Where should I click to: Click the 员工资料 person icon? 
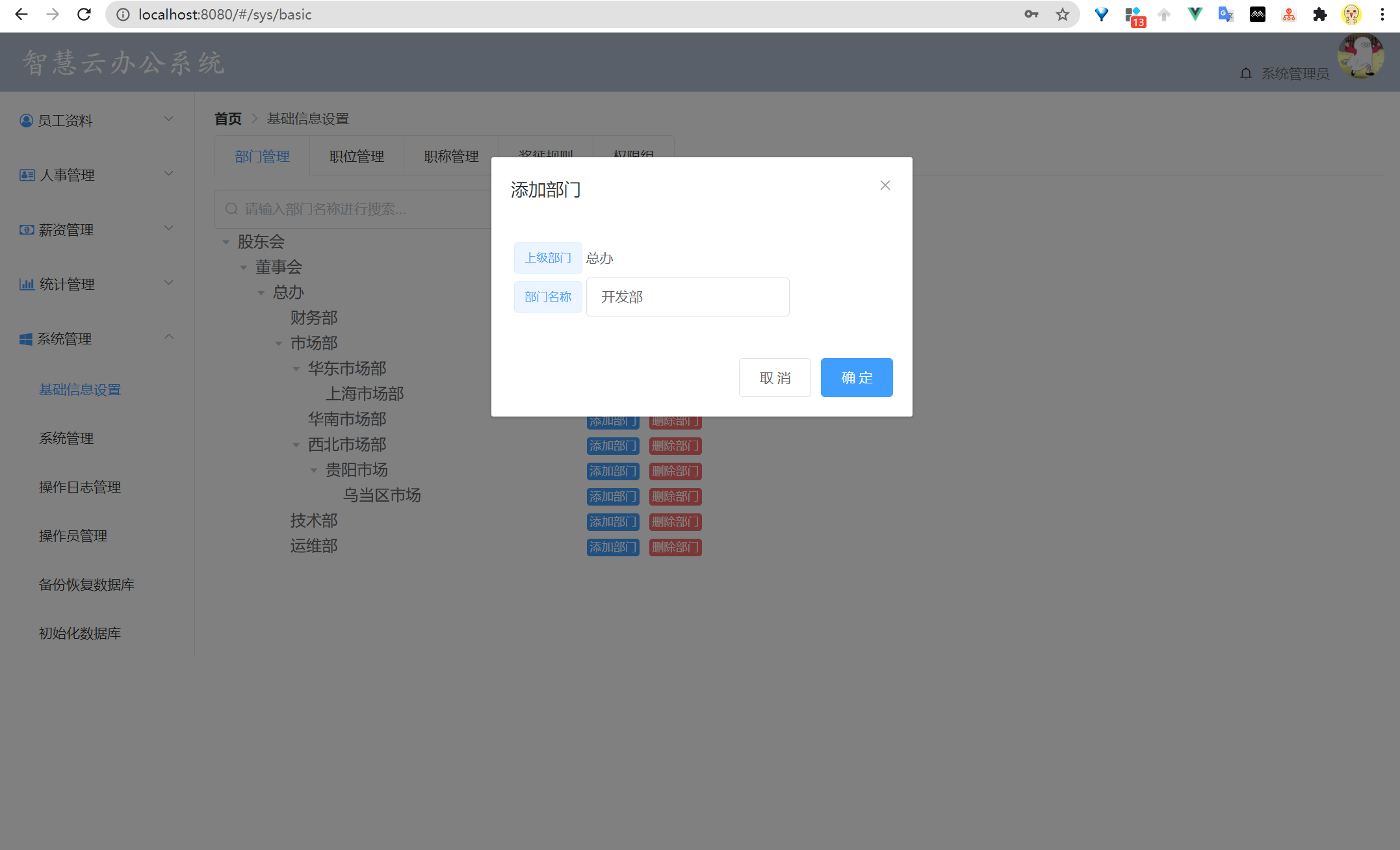tap(26, 121)
